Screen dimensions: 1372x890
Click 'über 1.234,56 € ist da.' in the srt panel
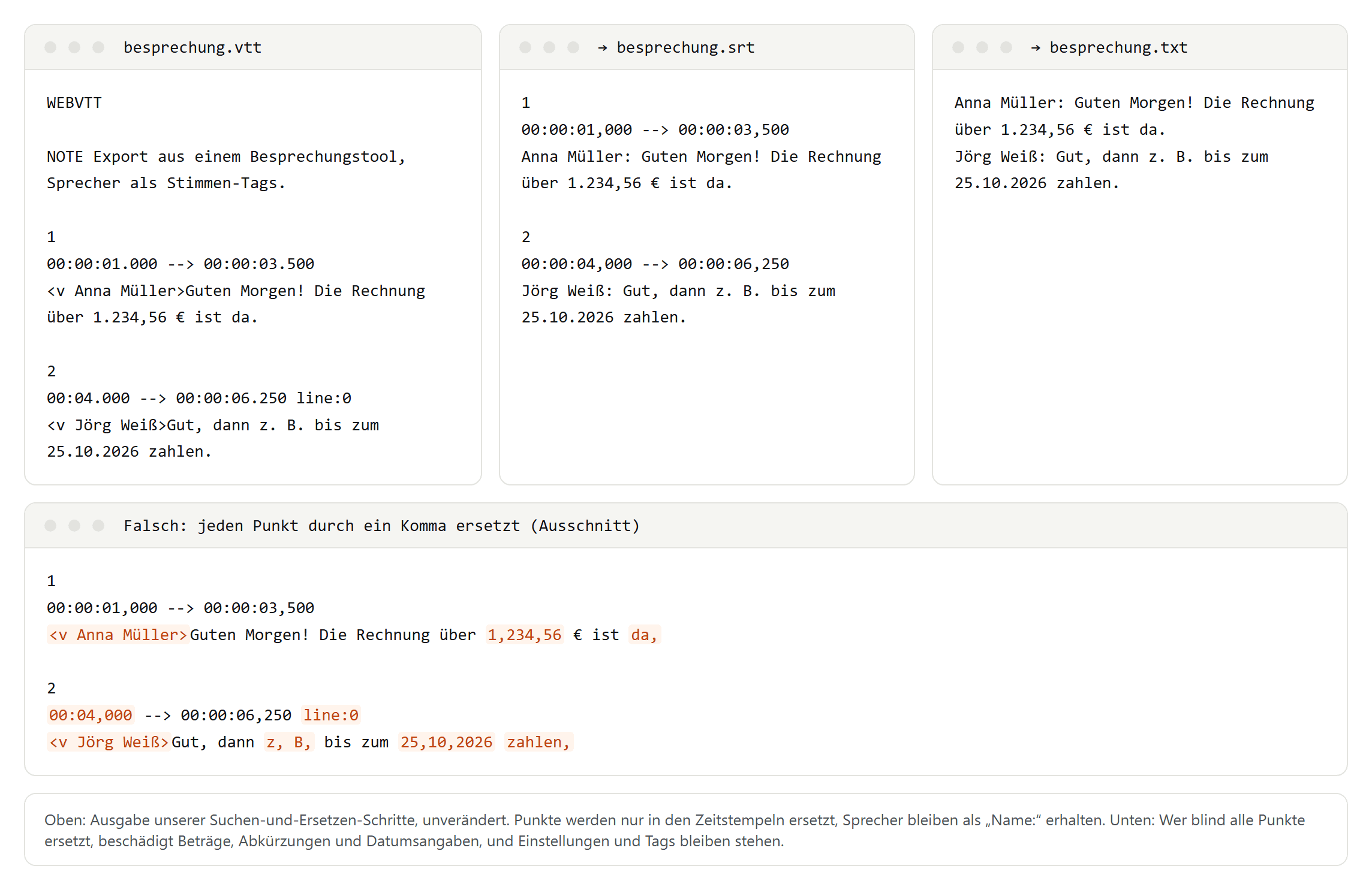click(x=627, y=183)
